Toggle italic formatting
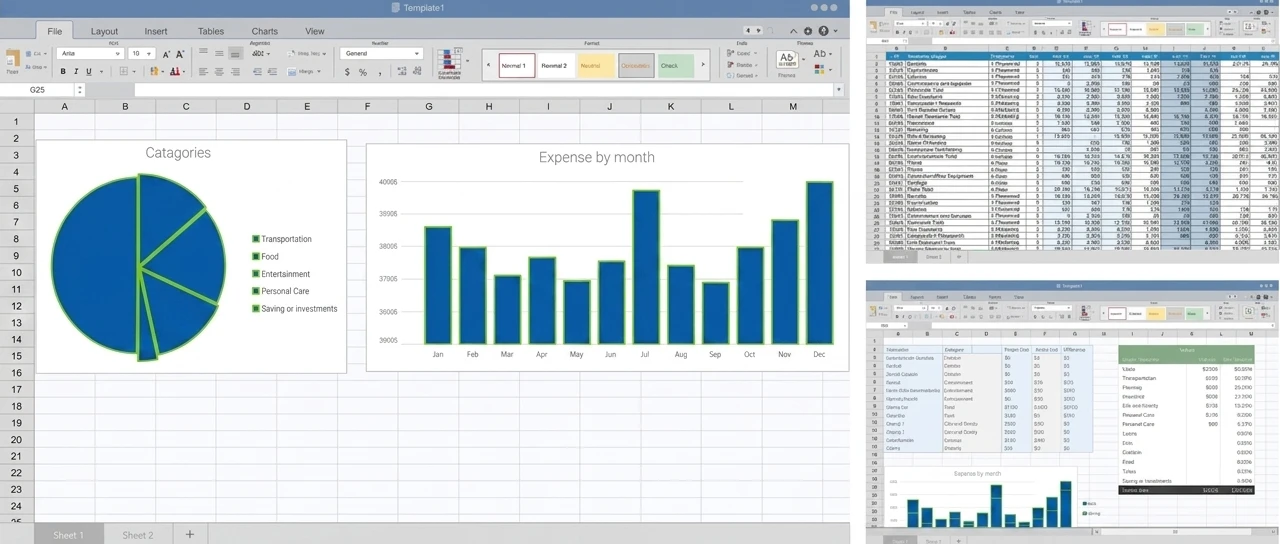 [x=76, y=72]
